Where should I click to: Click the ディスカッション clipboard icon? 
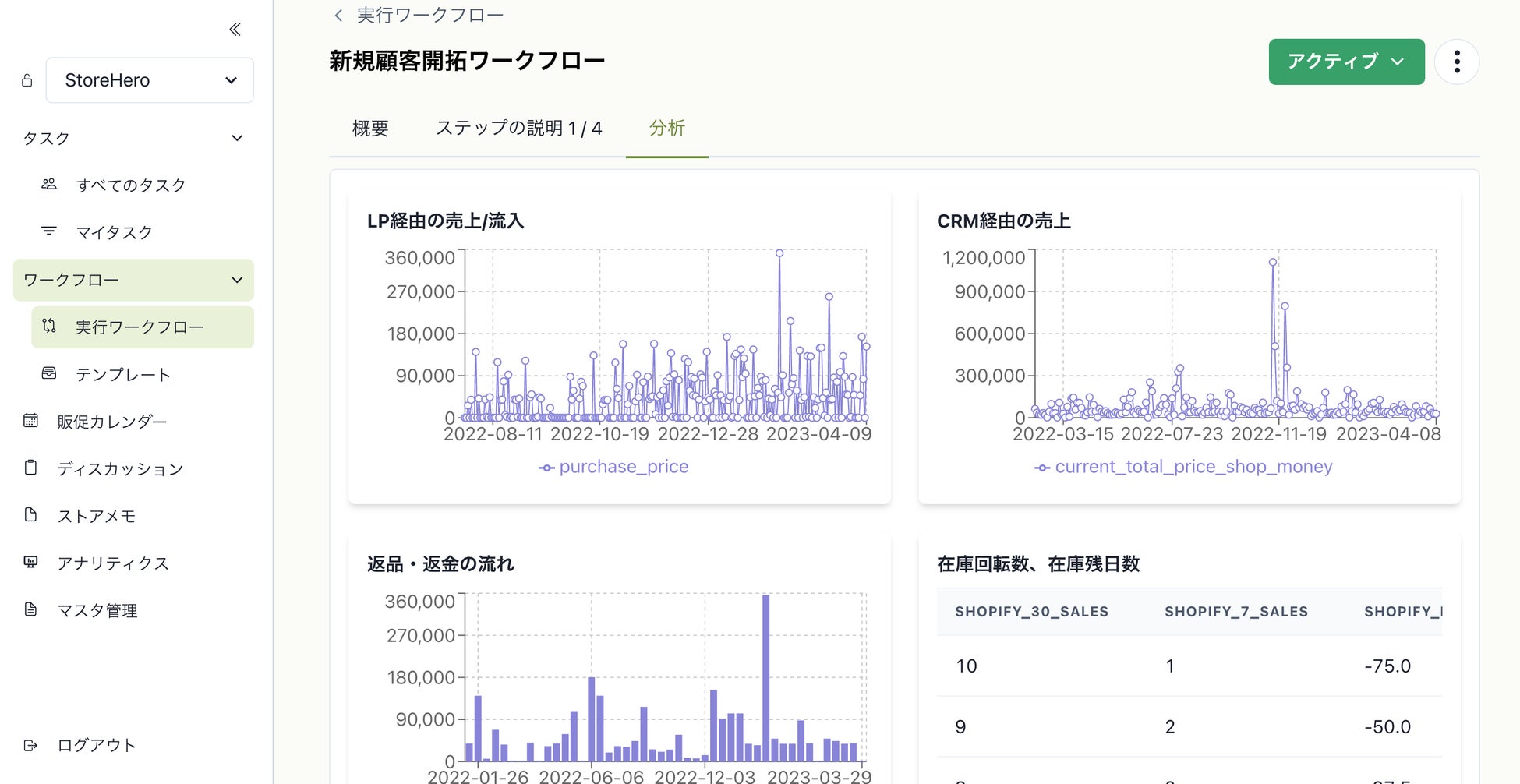coord(30,468)
